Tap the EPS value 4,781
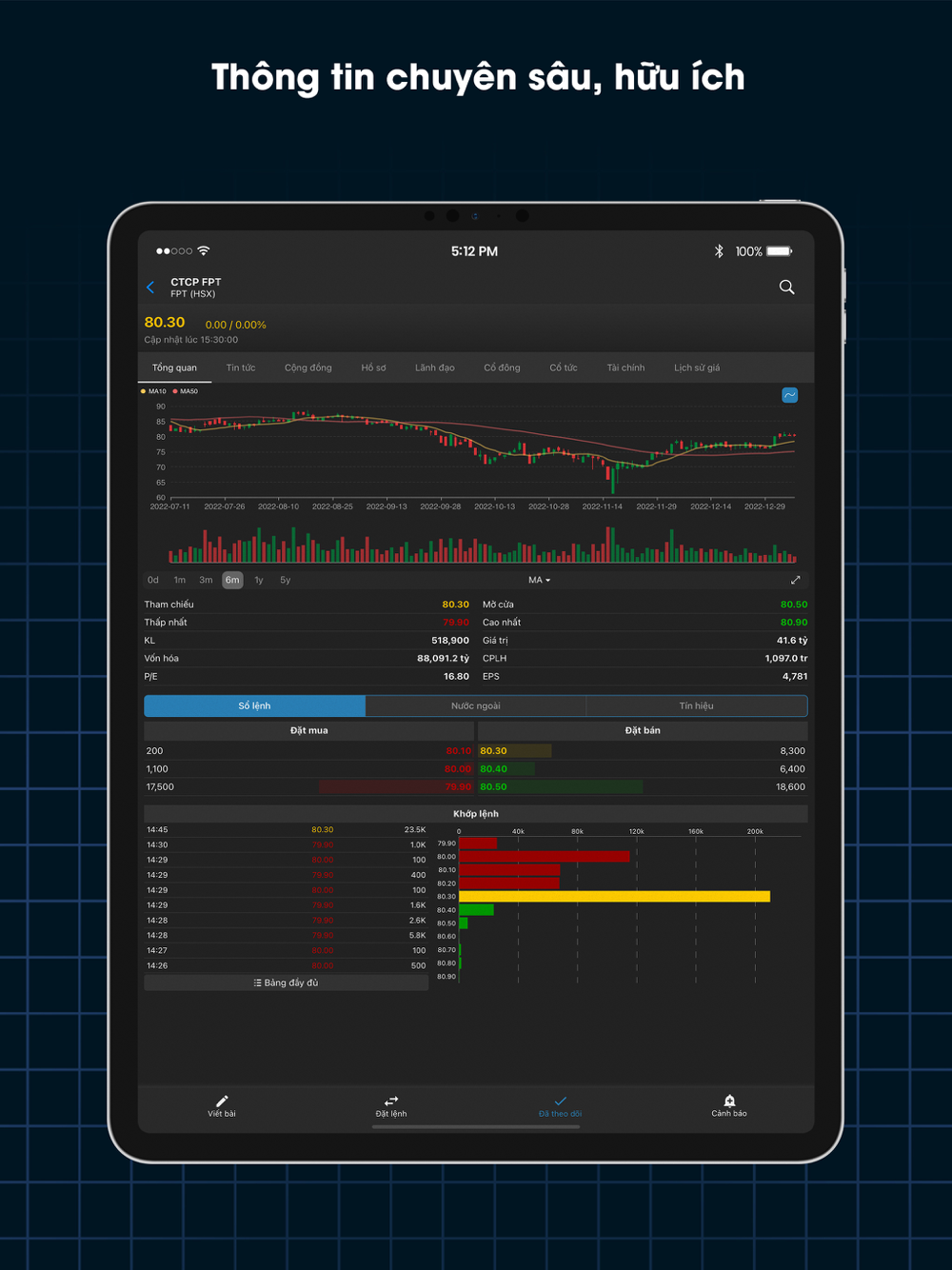The width and height of the screenshot is (952, 1270). click(795, 677)
